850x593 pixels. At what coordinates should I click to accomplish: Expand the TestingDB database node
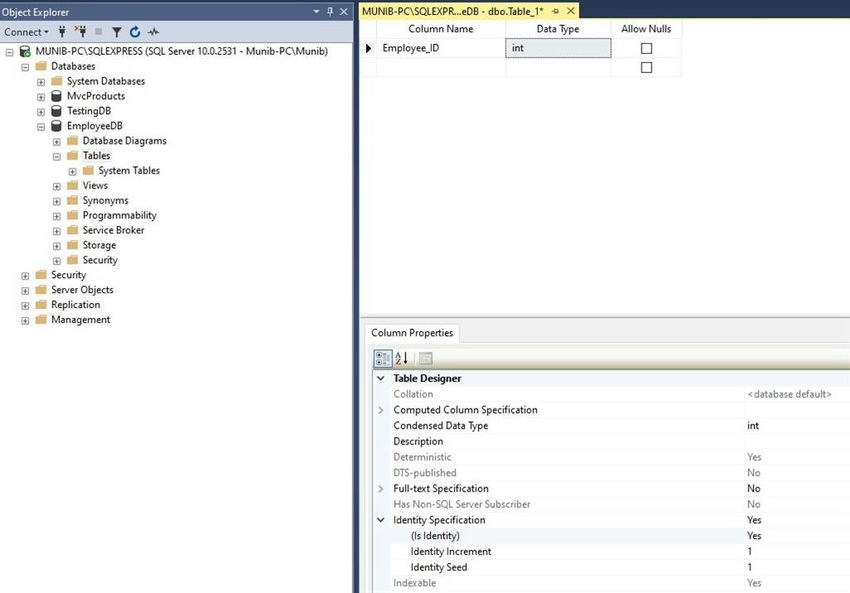click(41, 112)
